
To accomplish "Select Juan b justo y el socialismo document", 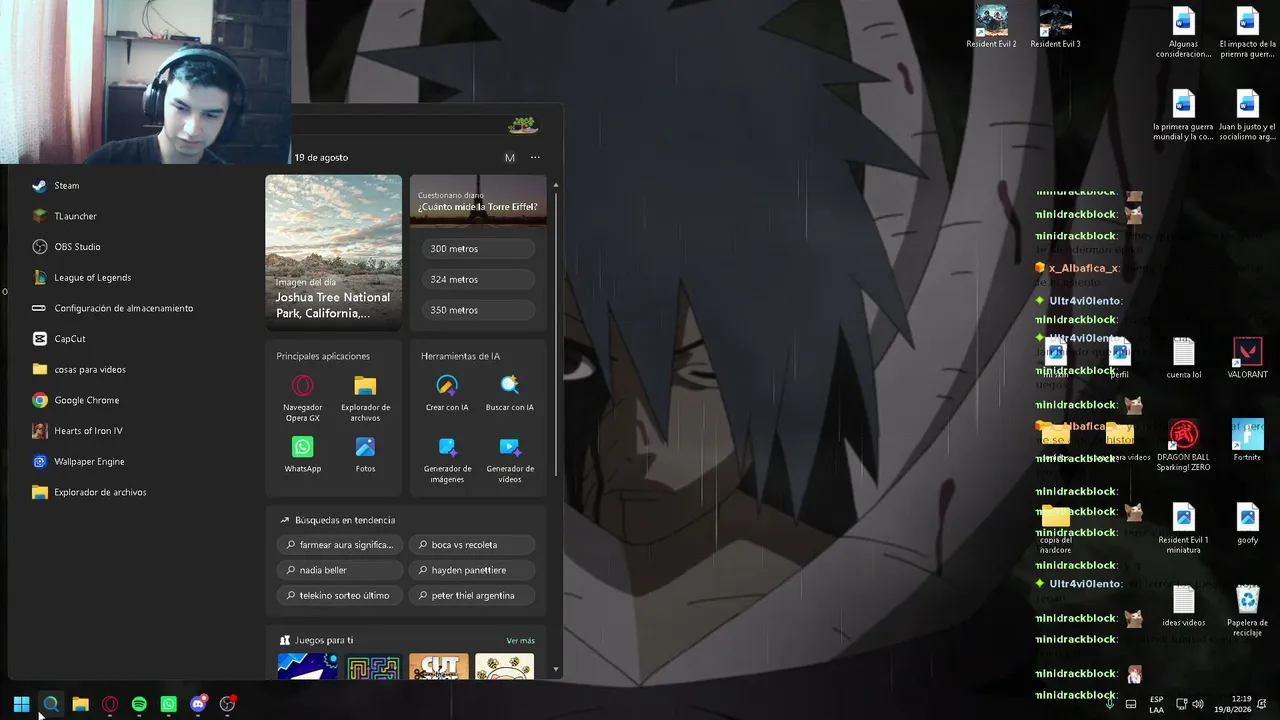I will pos(1247,116).
